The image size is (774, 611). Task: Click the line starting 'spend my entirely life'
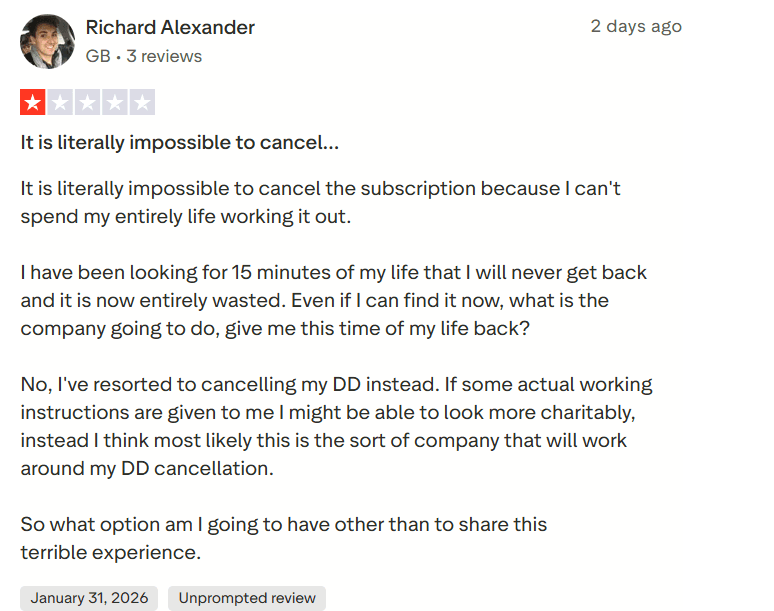tap(186, 216)
